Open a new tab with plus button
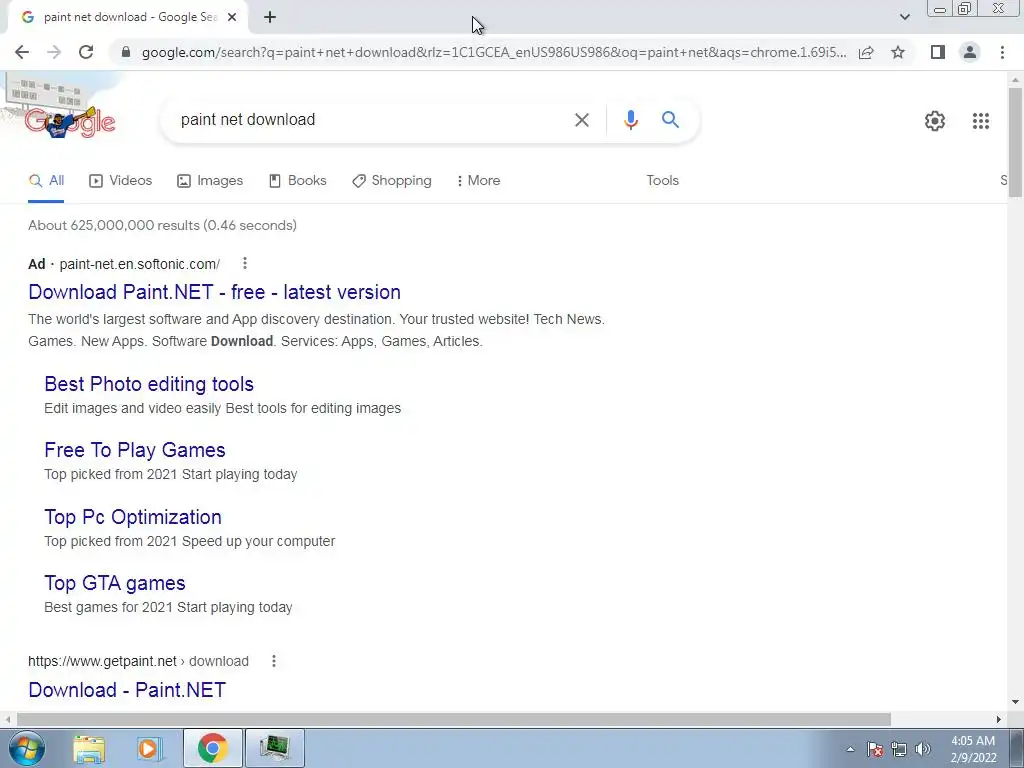1024x768 pixels. click(270, 18)
